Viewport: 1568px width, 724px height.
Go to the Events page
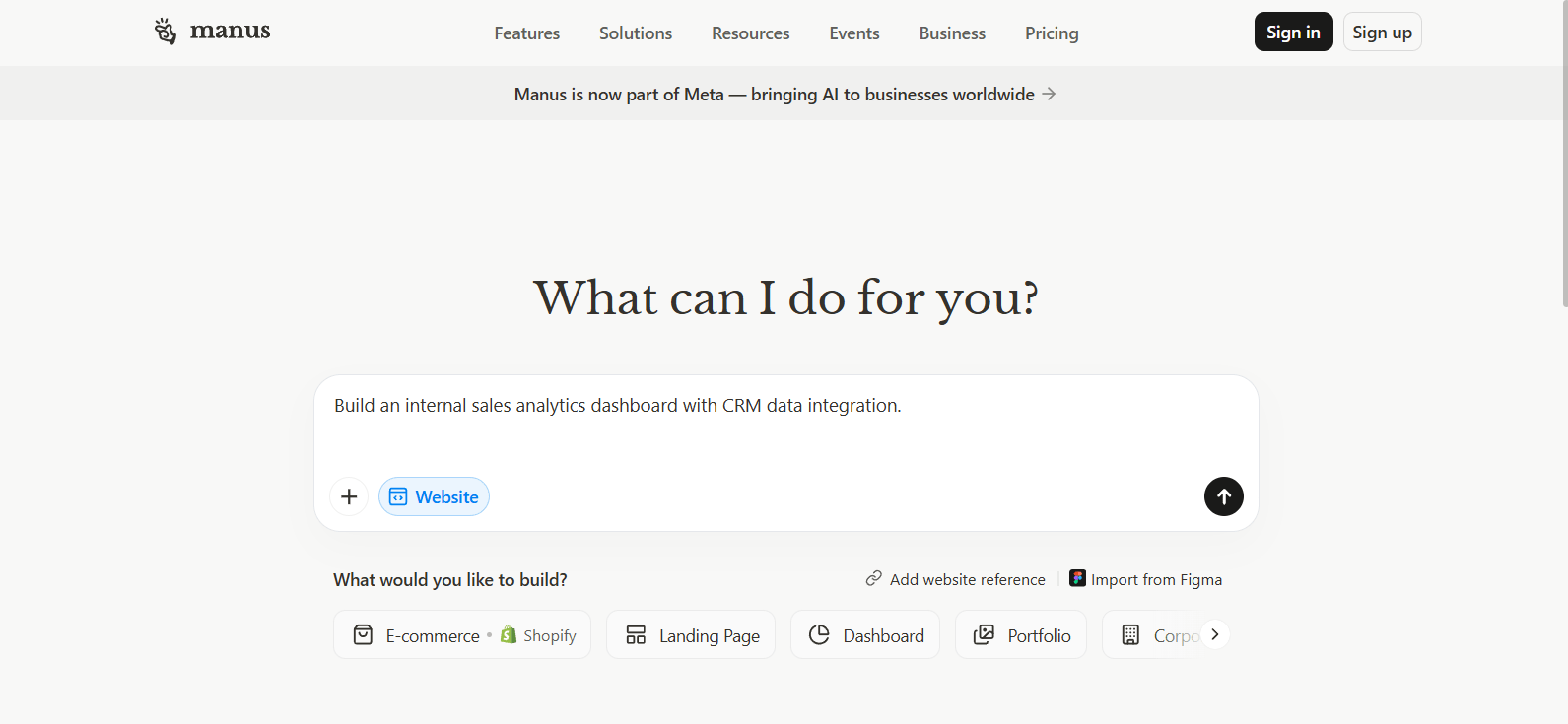coord(854,33)
